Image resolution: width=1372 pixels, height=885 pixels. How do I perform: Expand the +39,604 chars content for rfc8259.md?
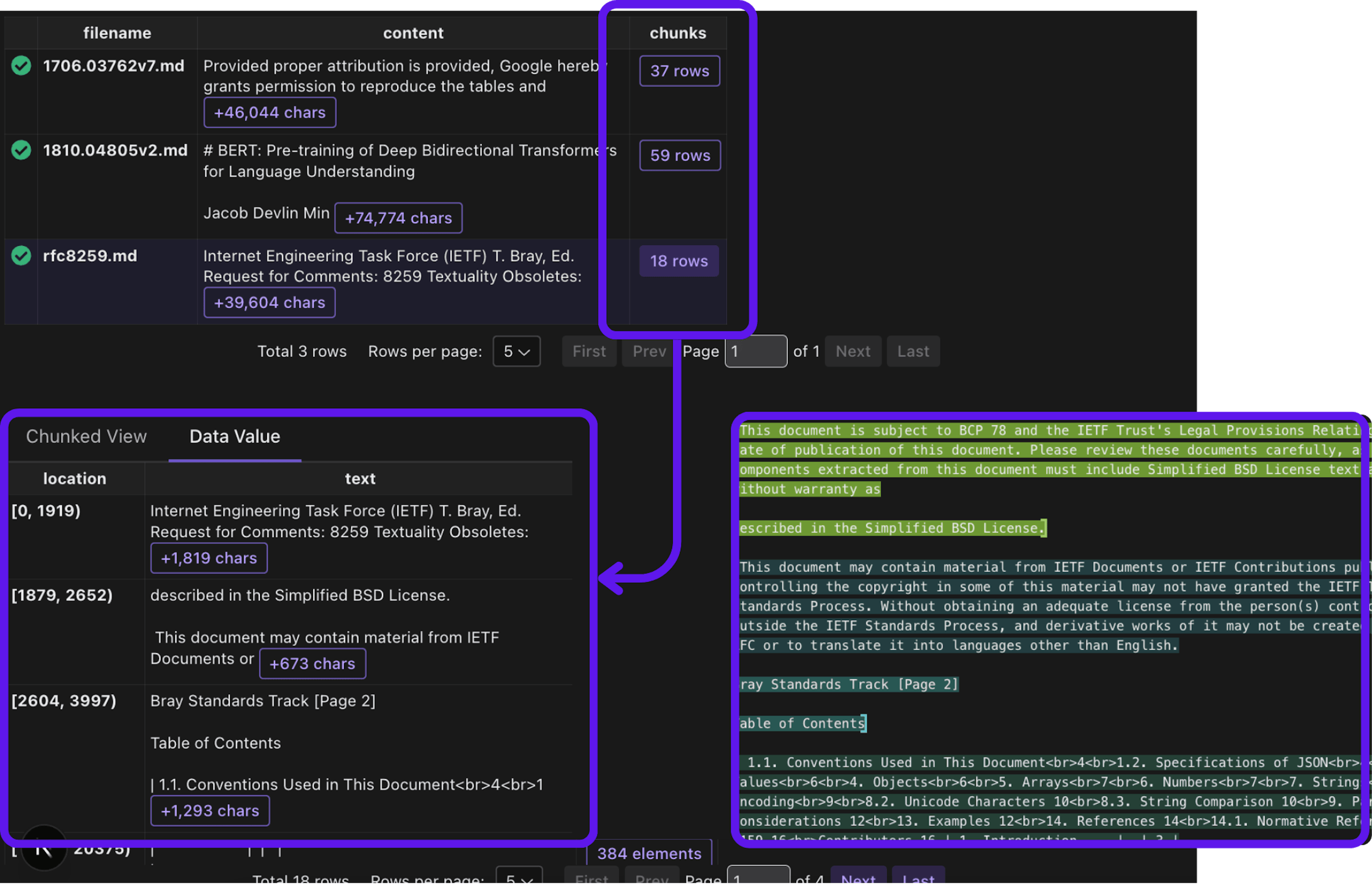click(x=269, y=302)
